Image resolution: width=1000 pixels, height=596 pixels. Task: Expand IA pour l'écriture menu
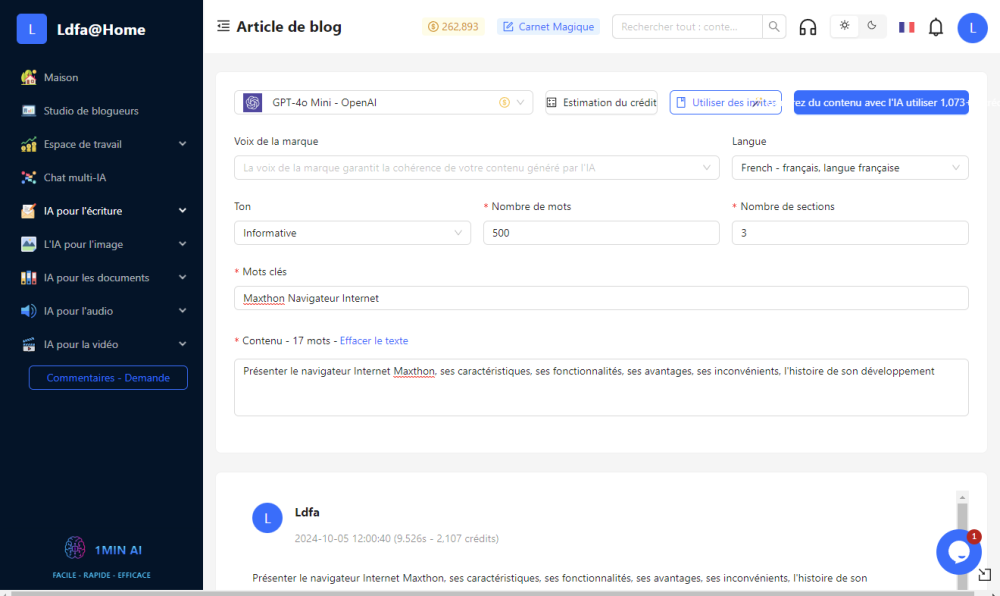[x=102, y=211]
